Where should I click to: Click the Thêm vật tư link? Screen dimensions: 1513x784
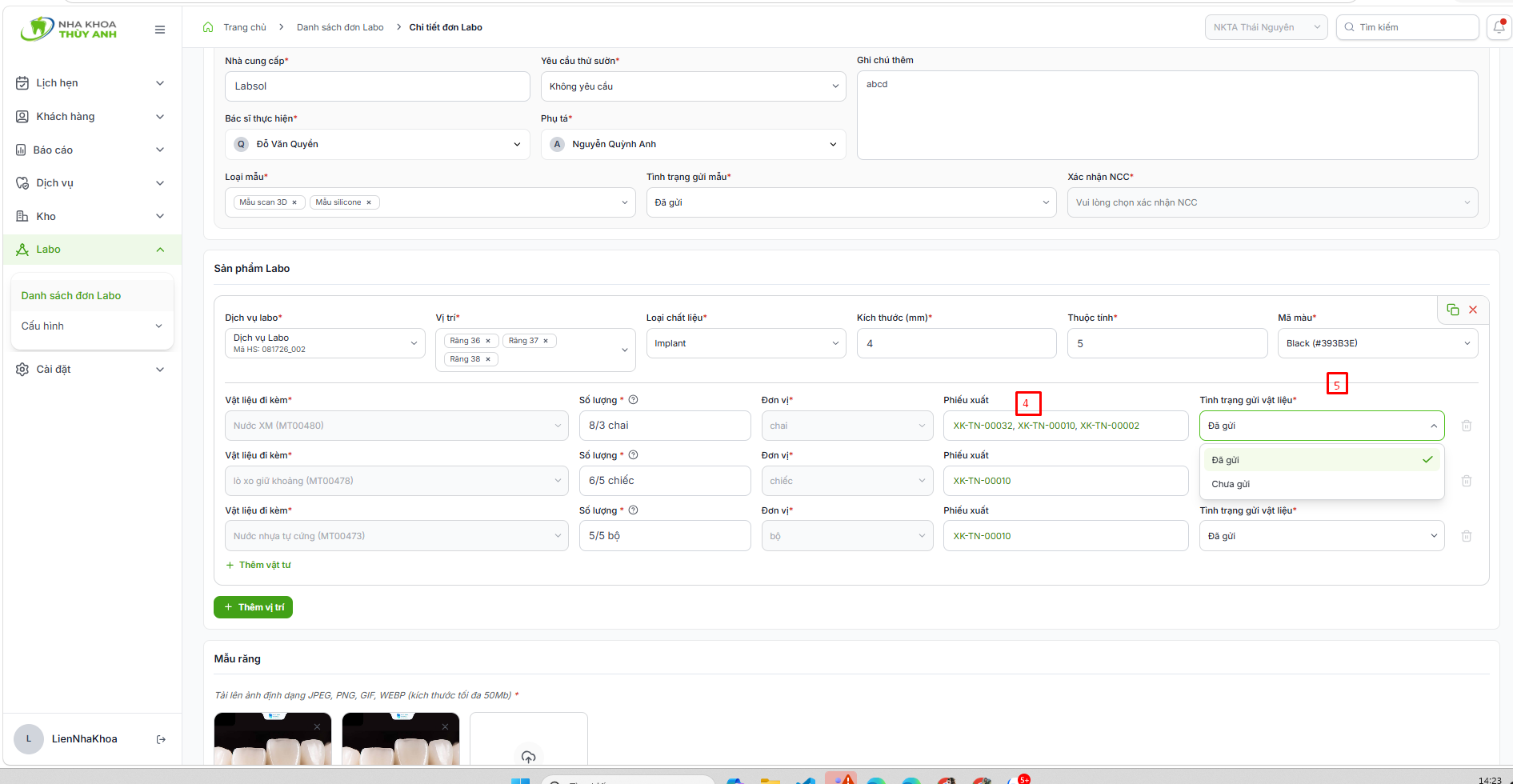258,565
